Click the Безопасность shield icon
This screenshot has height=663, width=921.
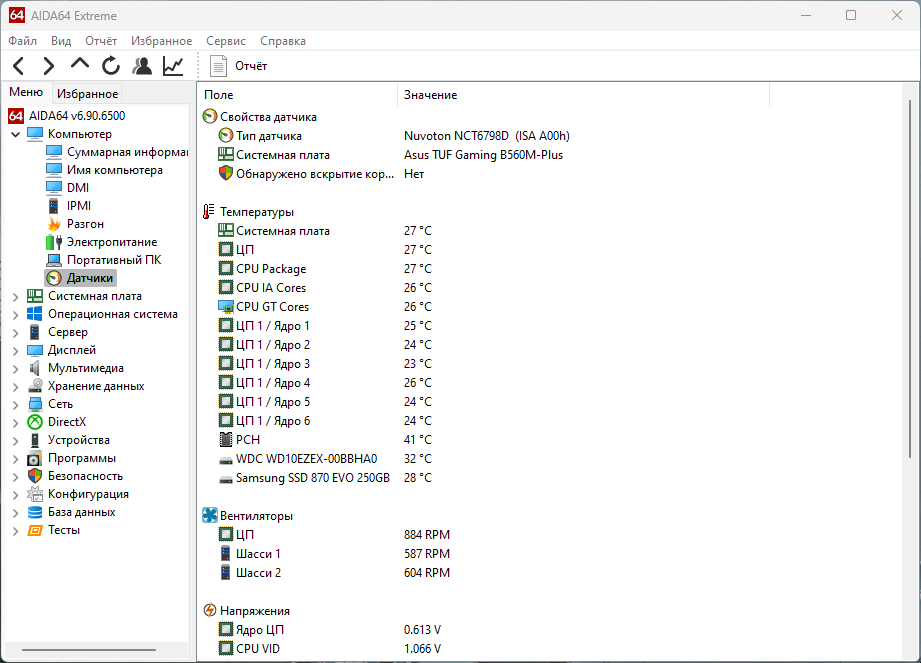(35, 476)
